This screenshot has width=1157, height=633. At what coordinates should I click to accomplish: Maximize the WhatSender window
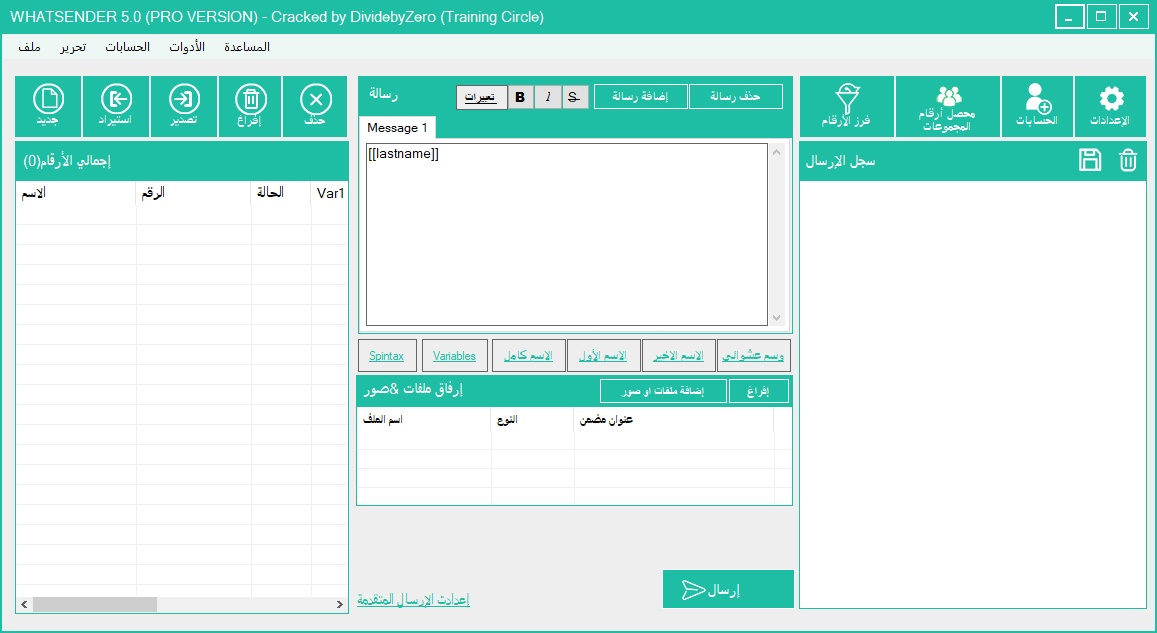1101,16
